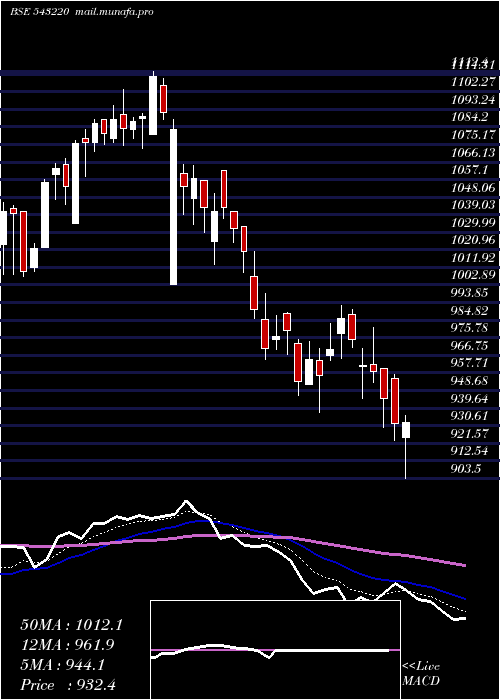Click inside the MACD inset chart box
500x700 pixels.
coord(275,650)
